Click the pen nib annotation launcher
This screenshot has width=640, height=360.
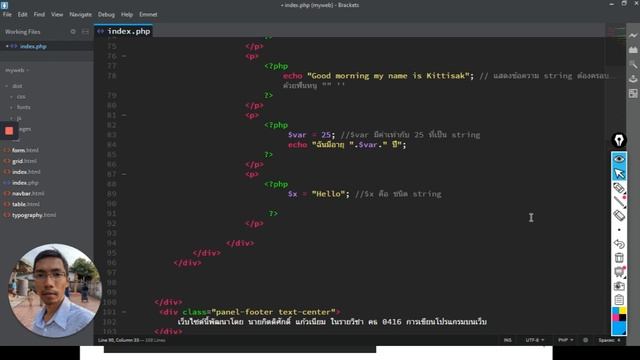pyautogui.click(x=619, y=140)
